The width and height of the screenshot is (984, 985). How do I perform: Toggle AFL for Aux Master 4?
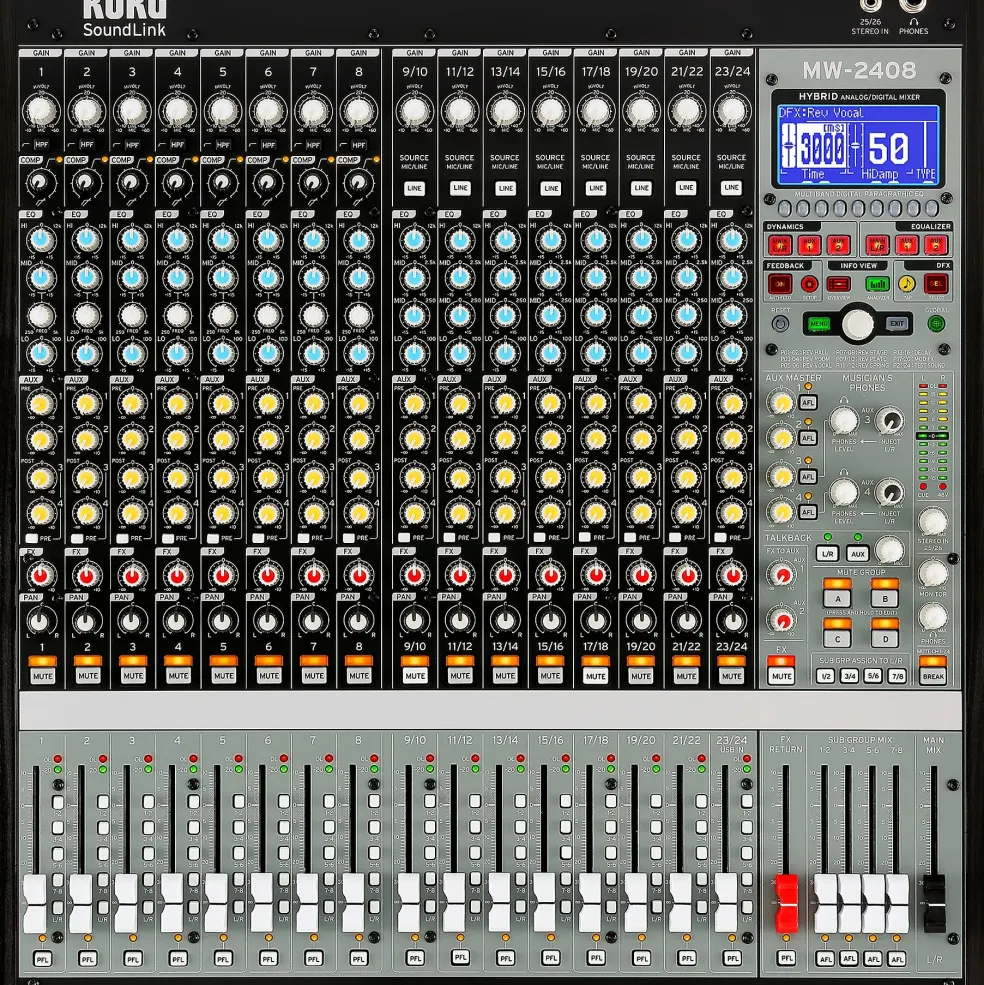[808, 513]
